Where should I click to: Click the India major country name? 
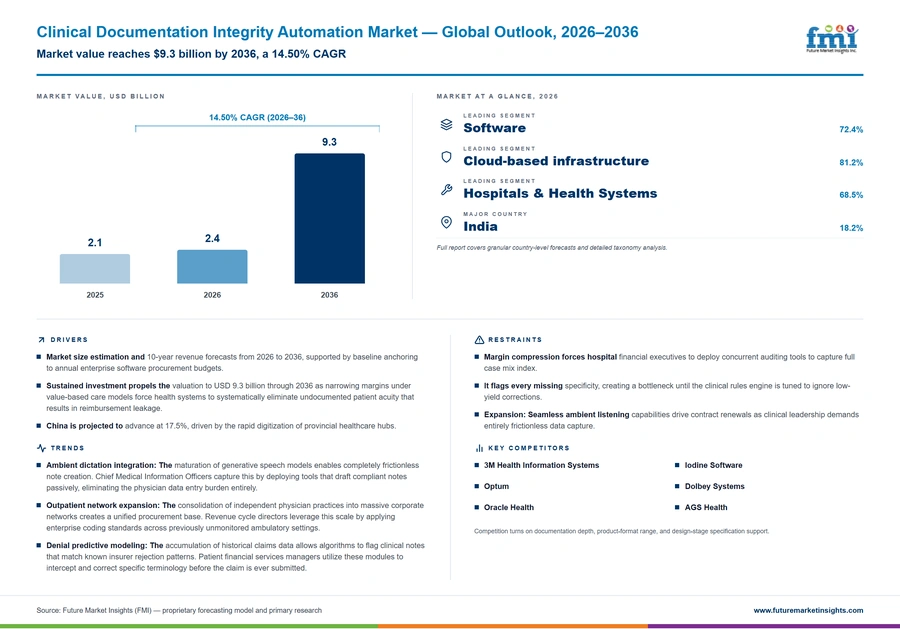[x=480, y=226]
